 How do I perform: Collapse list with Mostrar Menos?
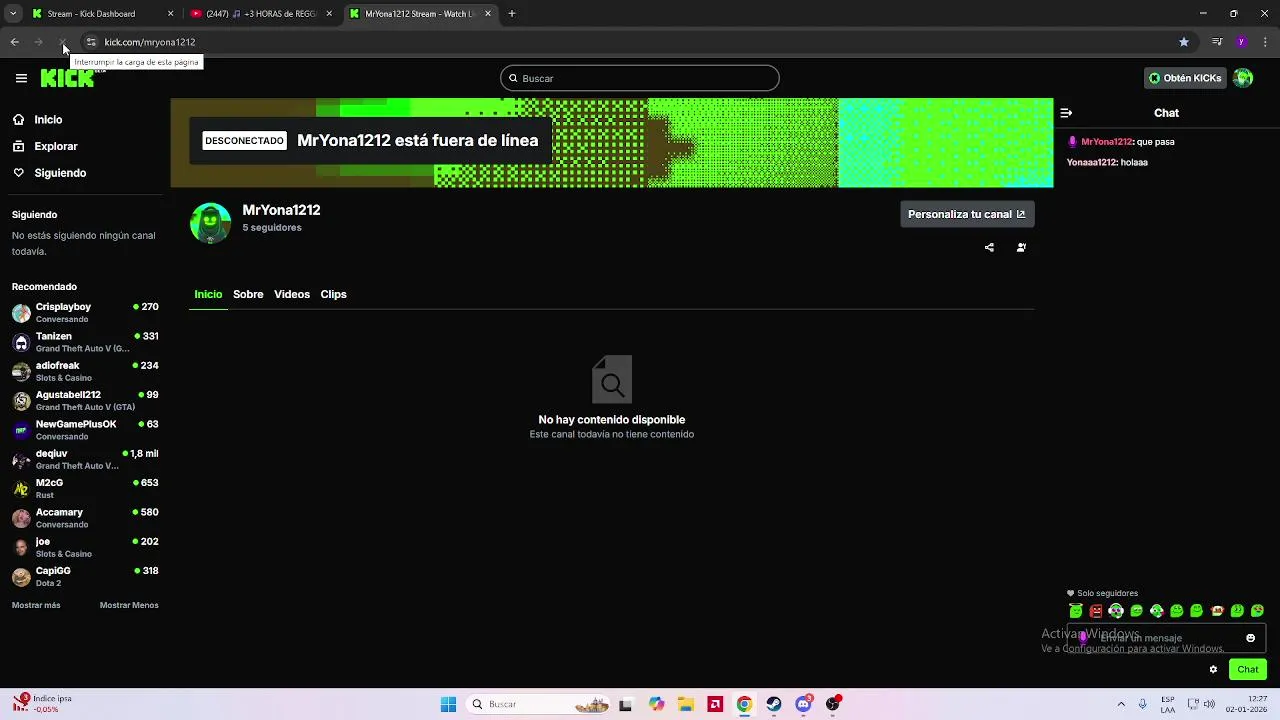[129, 605]
